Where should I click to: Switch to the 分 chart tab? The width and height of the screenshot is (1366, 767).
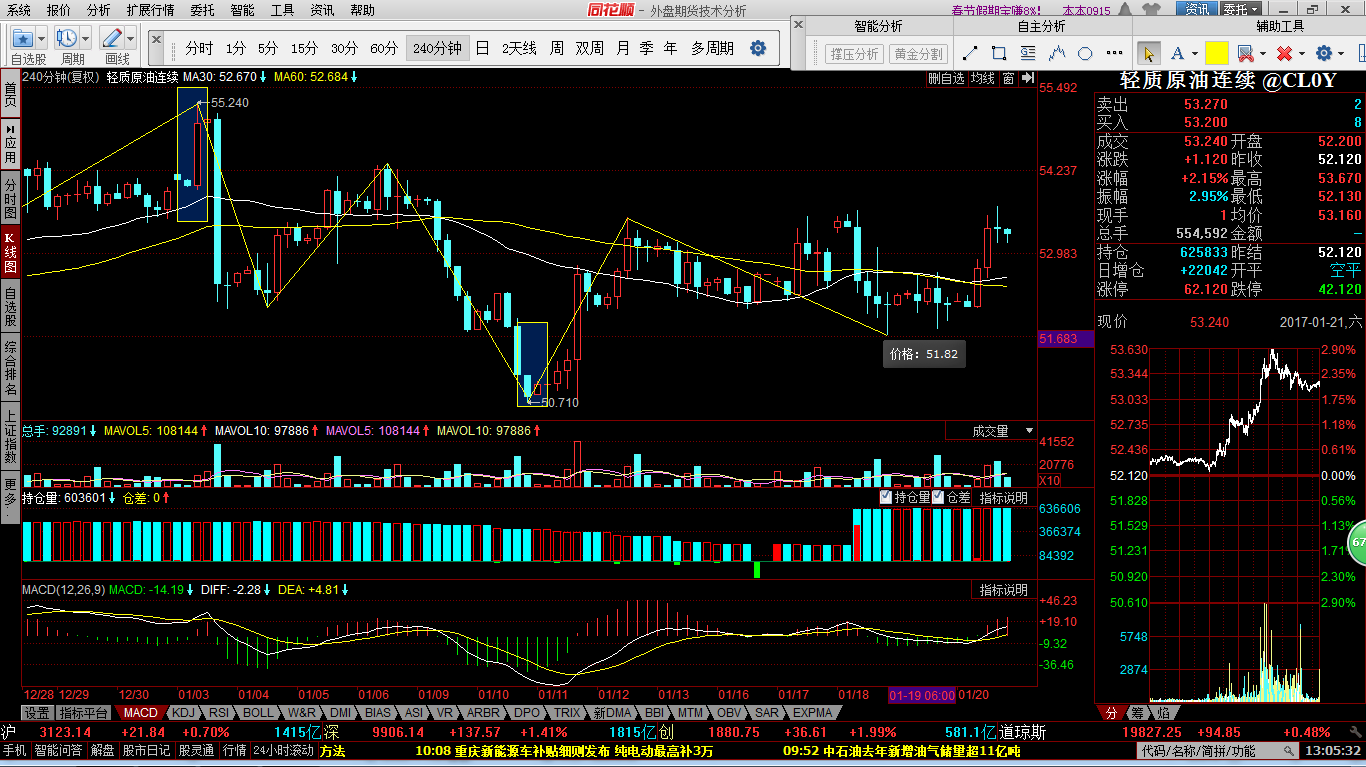coord(1111,713)
